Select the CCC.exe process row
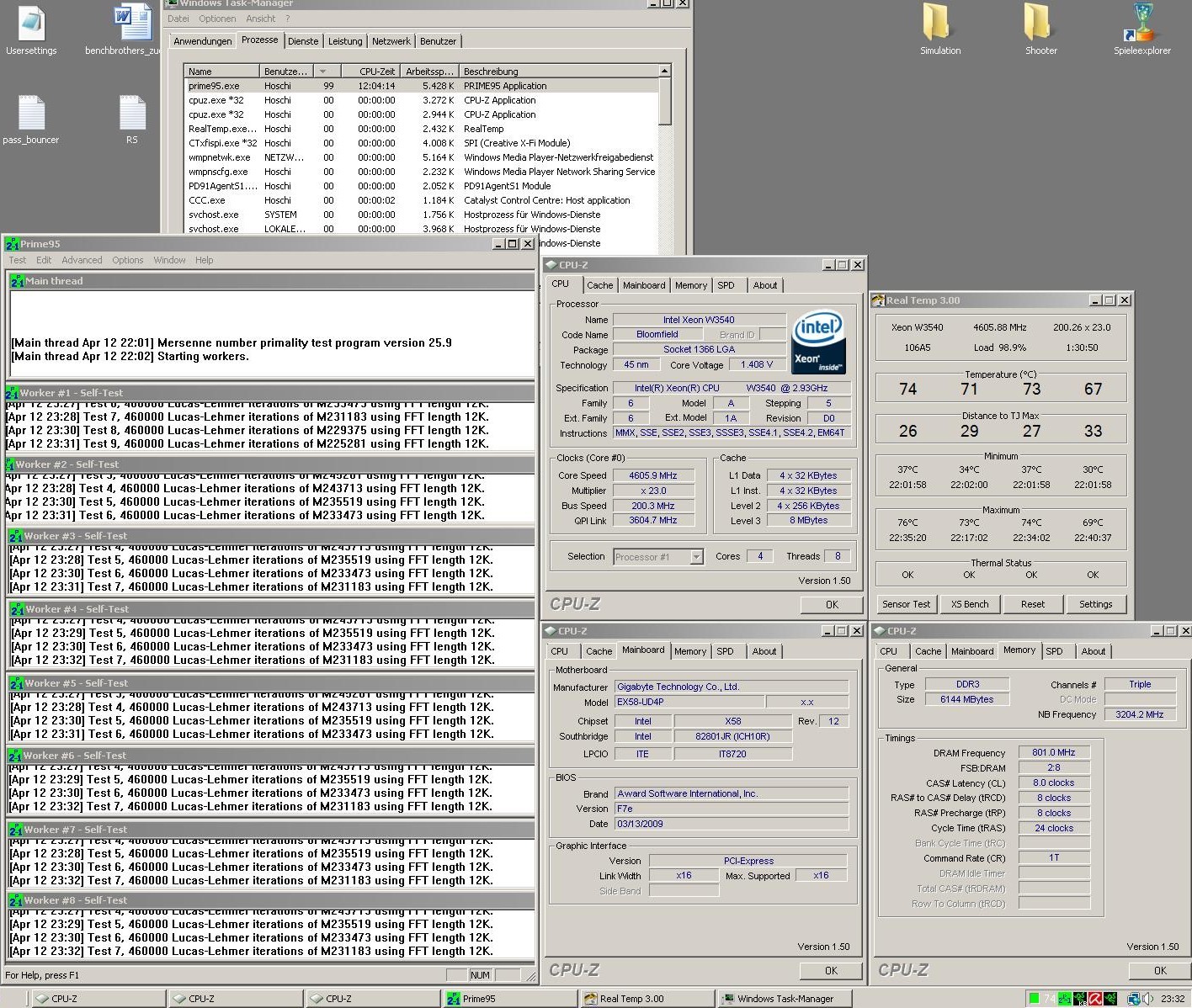Image resolution: width=1192 pixels, height=1008 pixels. click(421, 200)
